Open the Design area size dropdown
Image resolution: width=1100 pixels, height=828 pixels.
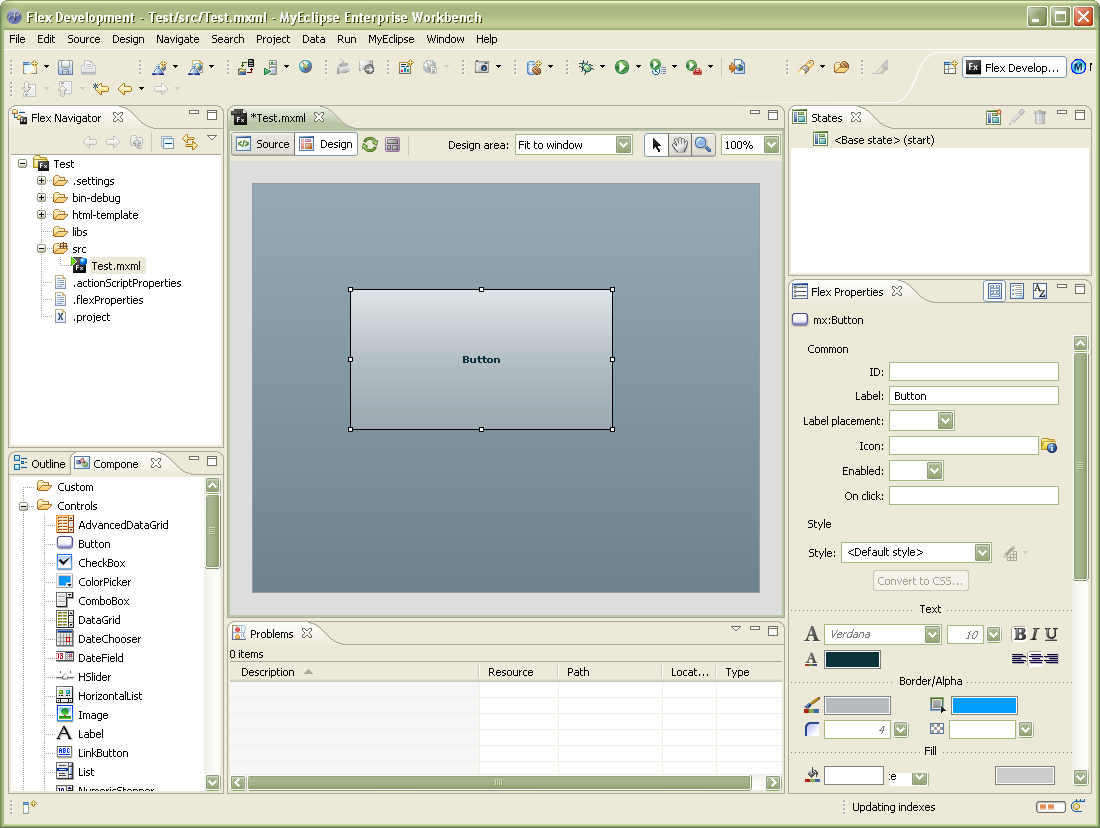tap(623, 144)
